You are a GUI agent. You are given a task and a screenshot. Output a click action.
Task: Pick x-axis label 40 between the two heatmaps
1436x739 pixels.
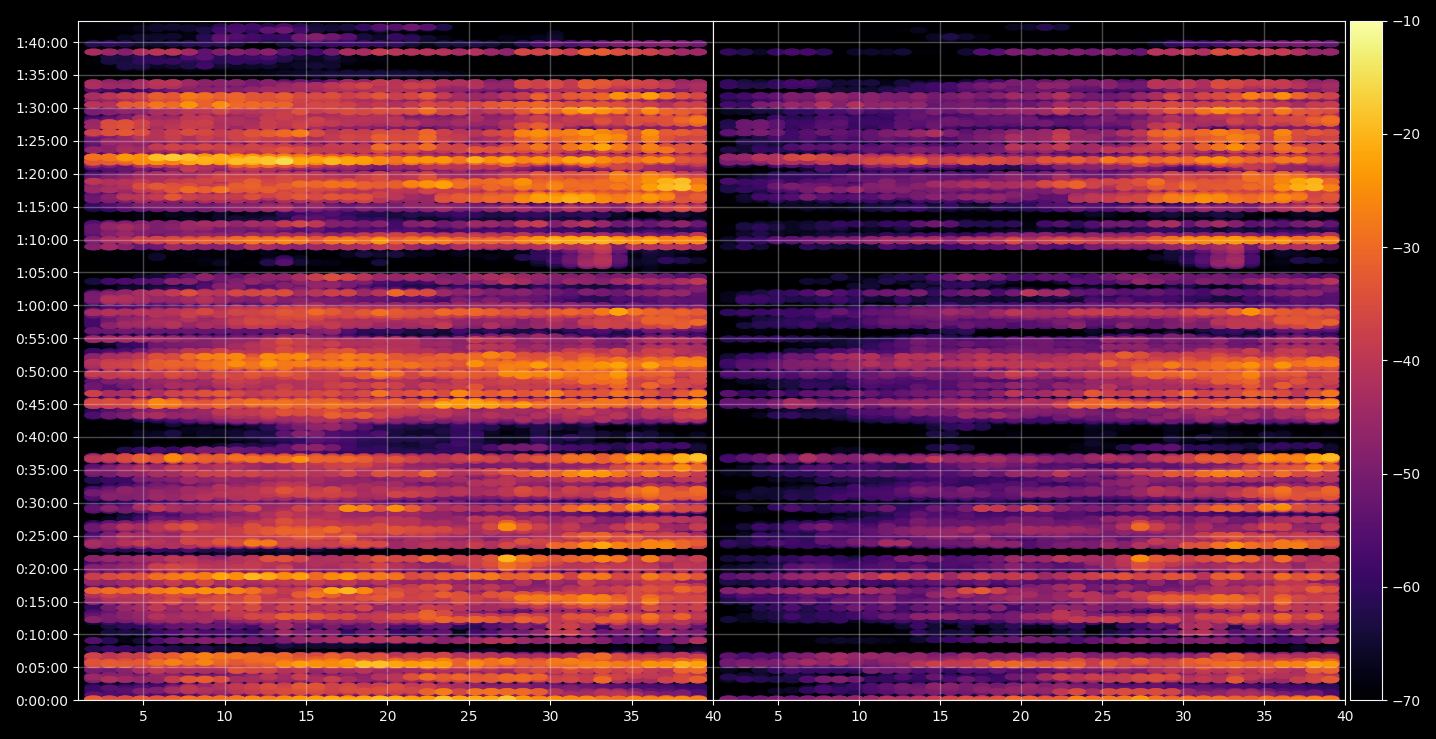point(713,717)
